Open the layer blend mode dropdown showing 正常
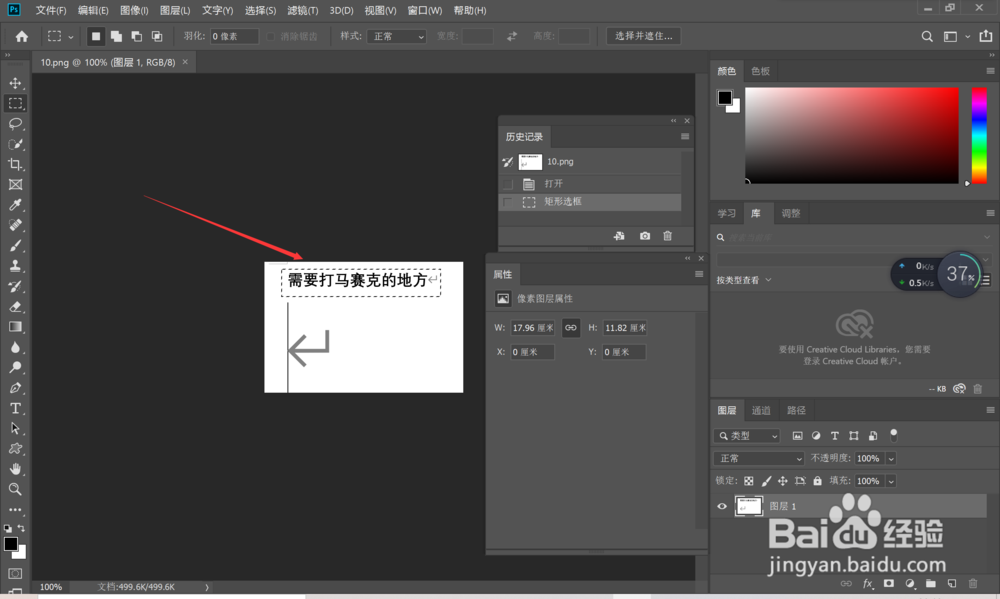Viewport: 1000px width, 599px height. [758, 458]
